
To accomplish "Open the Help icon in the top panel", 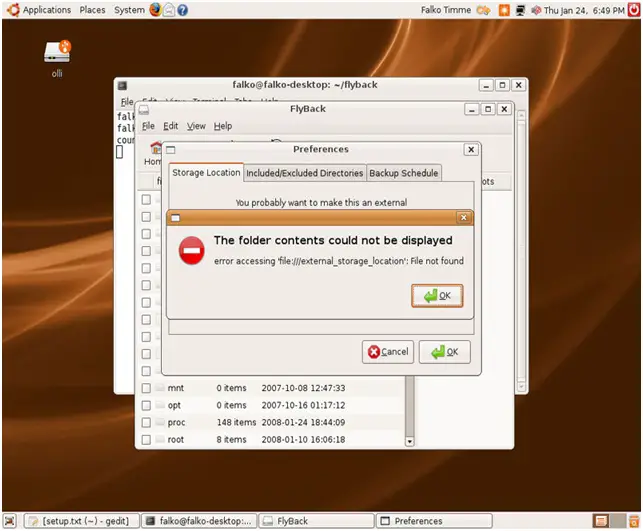I will (x=183, y=10).
